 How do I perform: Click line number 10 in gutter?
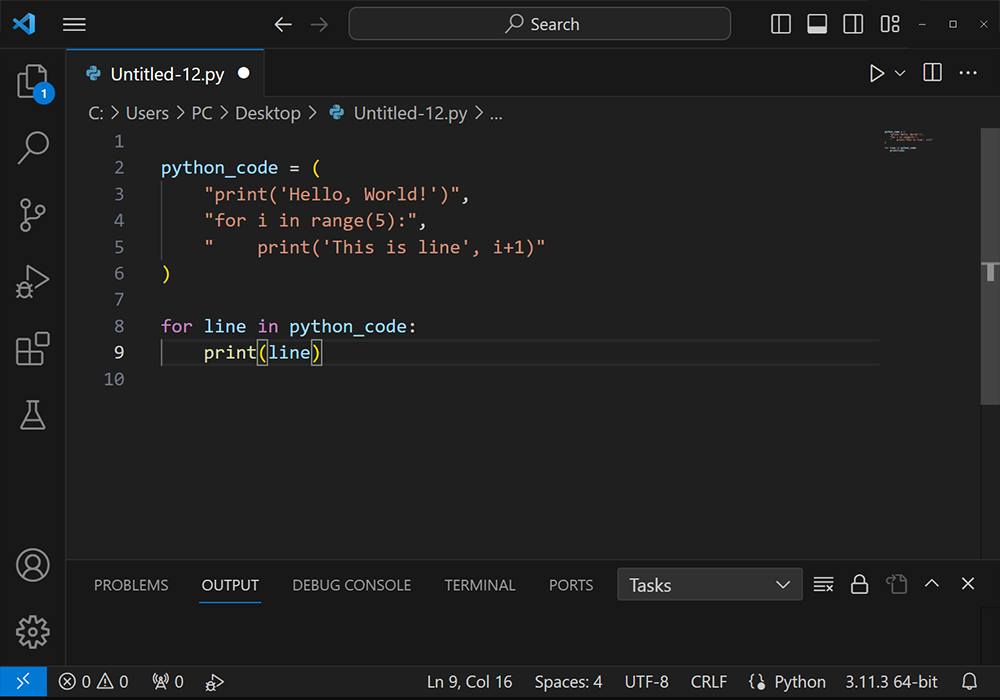[114, 379]
